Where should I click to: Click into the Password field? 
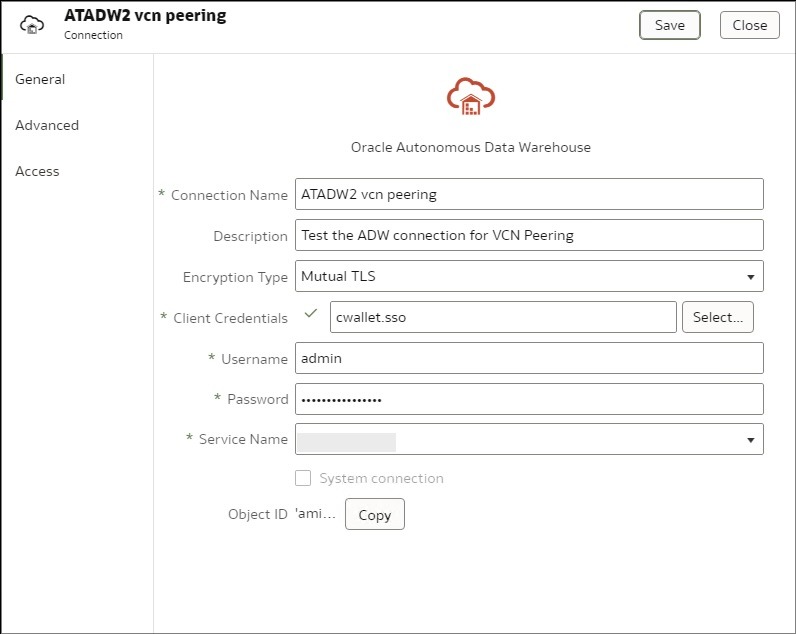pos(529,399)
